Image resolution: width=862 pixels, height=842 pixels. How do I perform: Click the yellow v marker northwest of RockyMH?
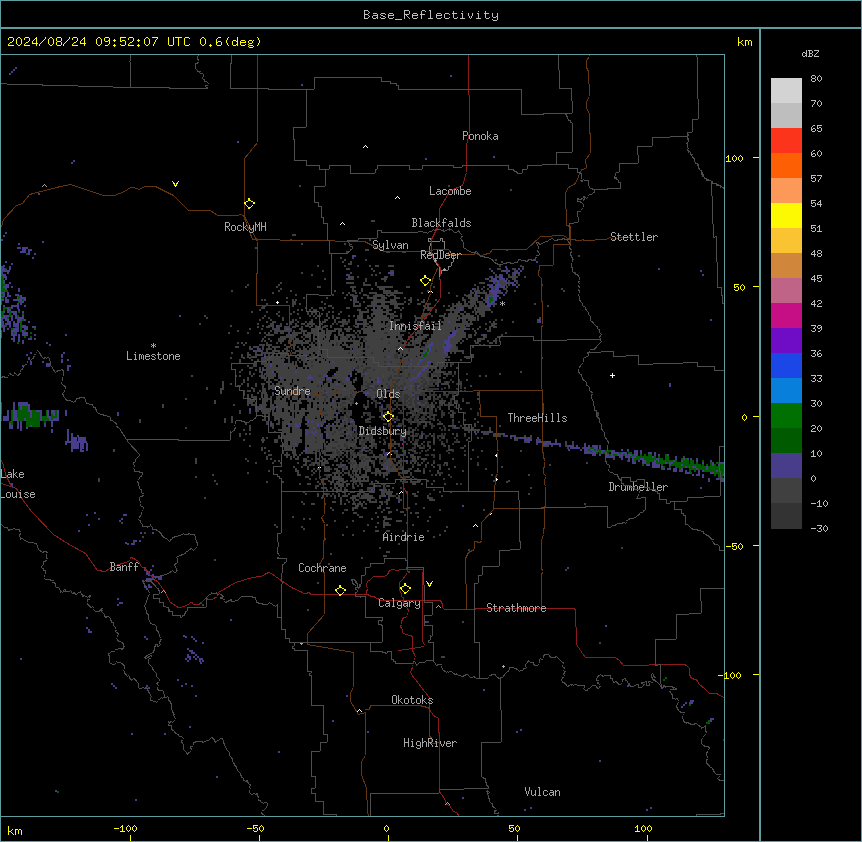[x=175, y=184]
